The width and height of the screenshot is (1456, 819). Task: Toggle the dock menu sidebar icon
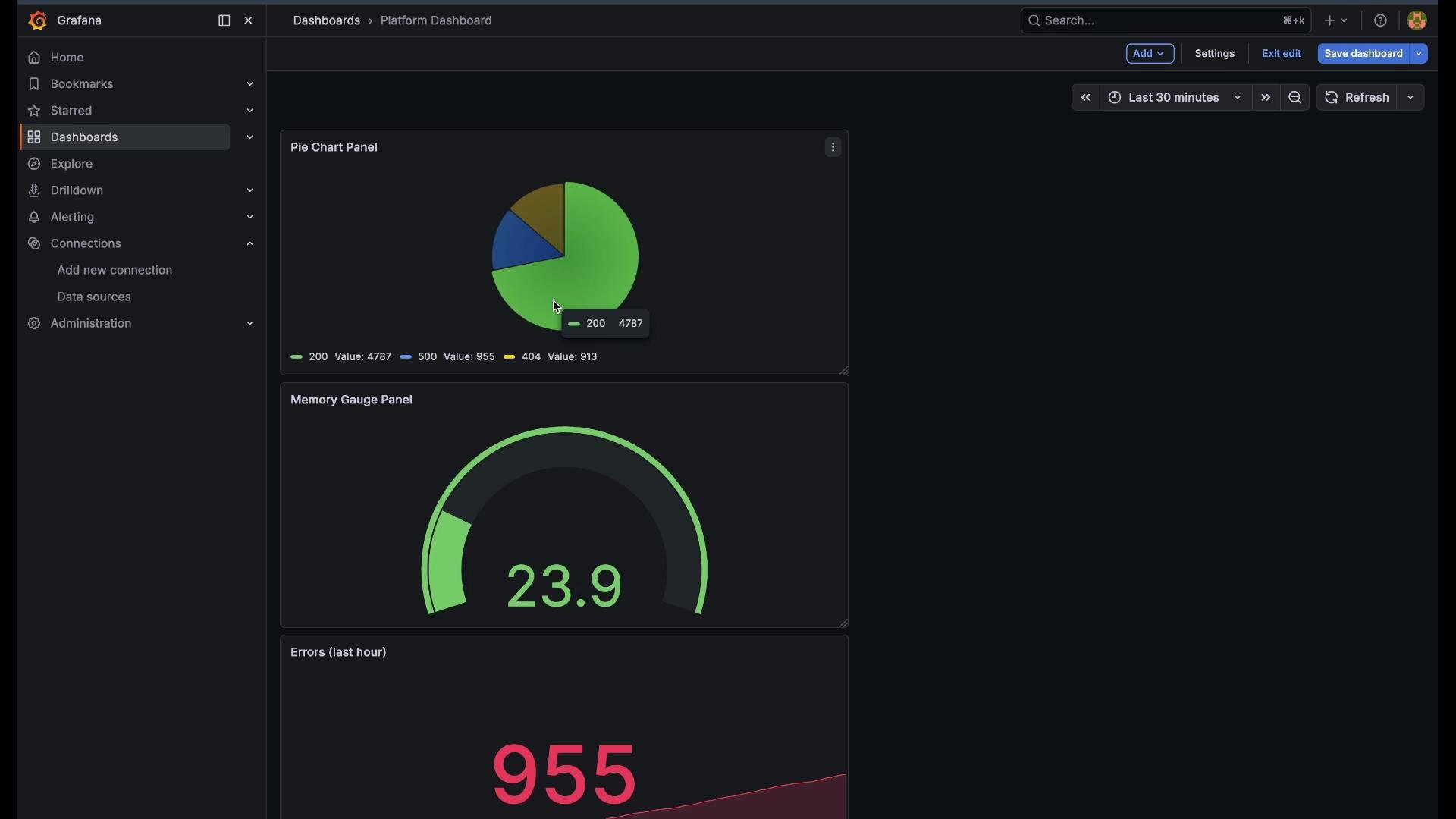224,20
